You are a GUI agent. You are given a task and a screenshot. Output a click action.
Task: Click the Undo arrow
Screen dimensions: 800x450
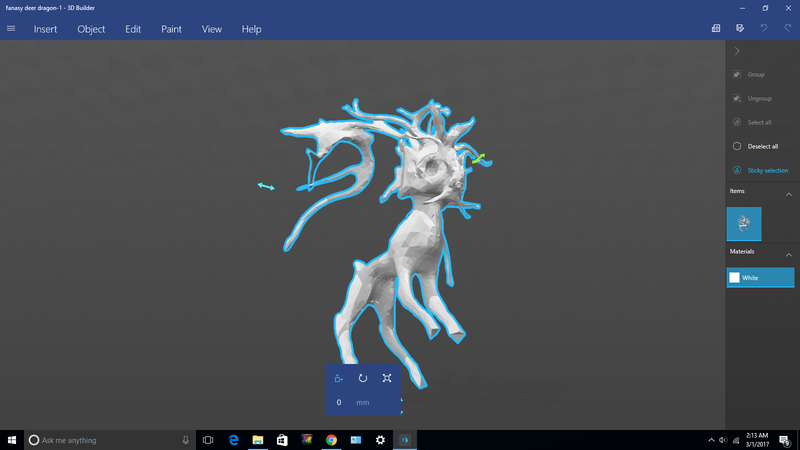(764, 29)
